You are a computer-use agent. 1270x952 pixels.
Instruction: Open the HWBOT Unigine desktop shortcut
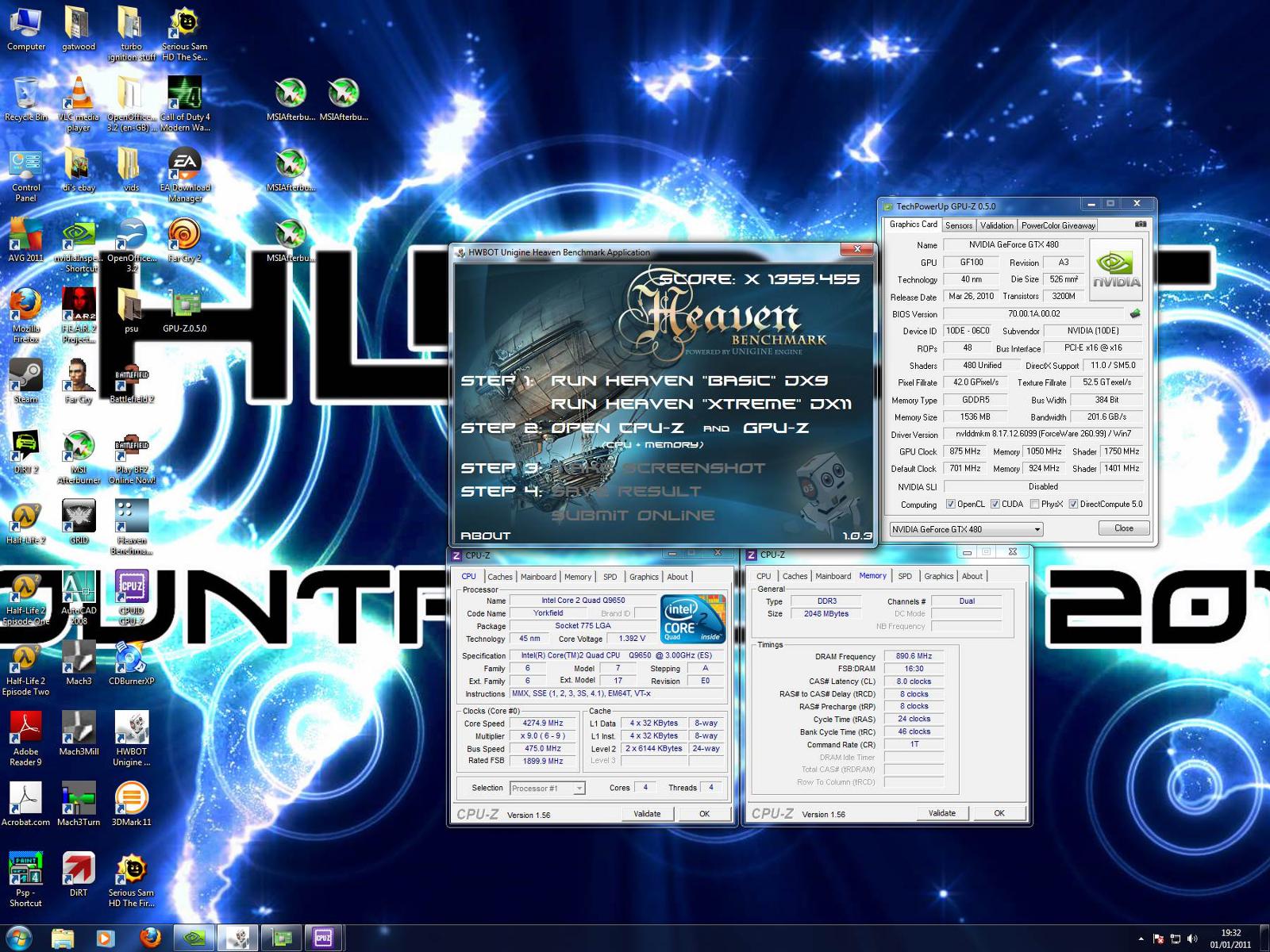[x=131, y=739]
